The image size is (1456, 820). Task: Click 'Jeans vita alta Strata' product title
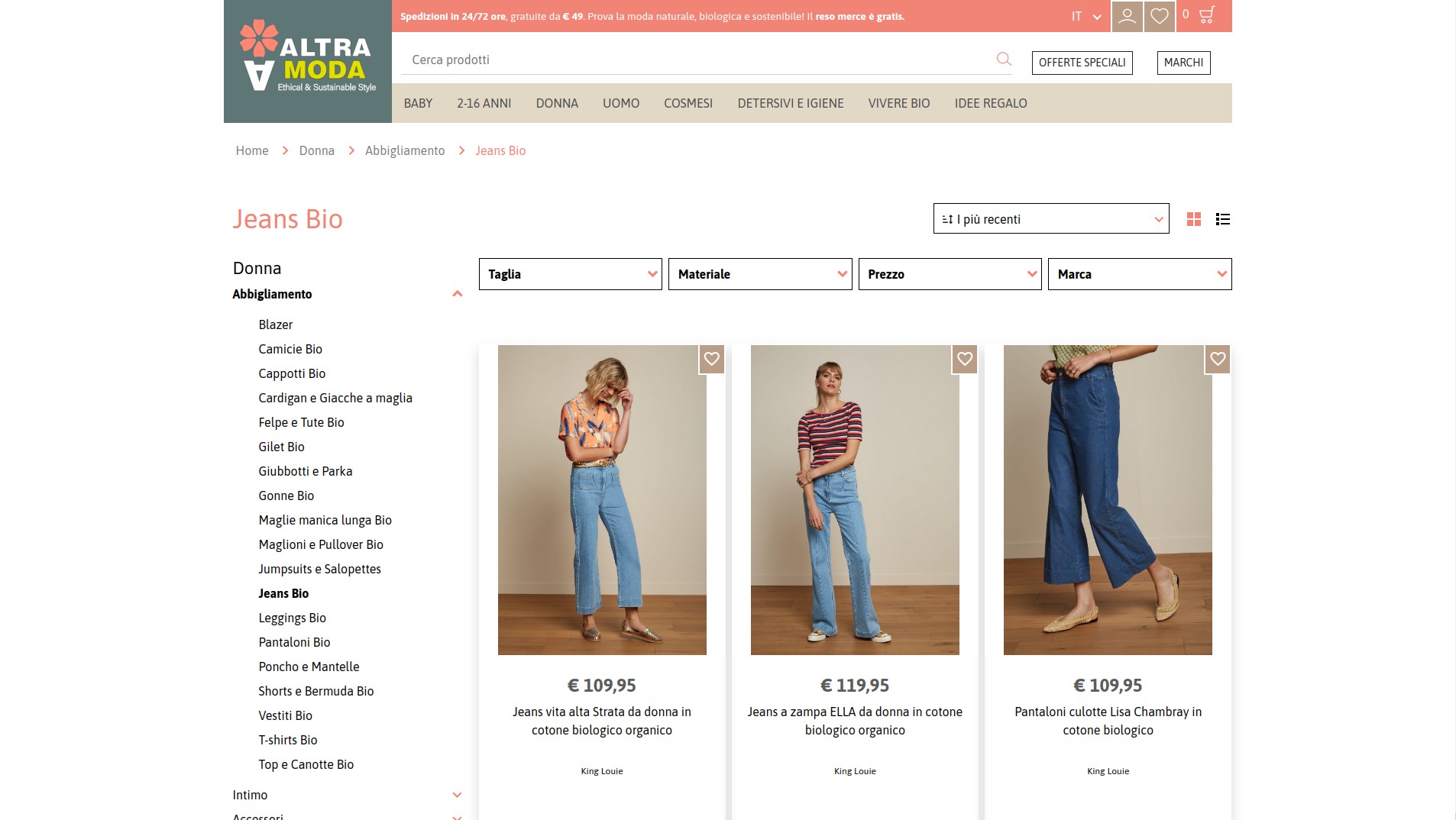coord(602,721)
